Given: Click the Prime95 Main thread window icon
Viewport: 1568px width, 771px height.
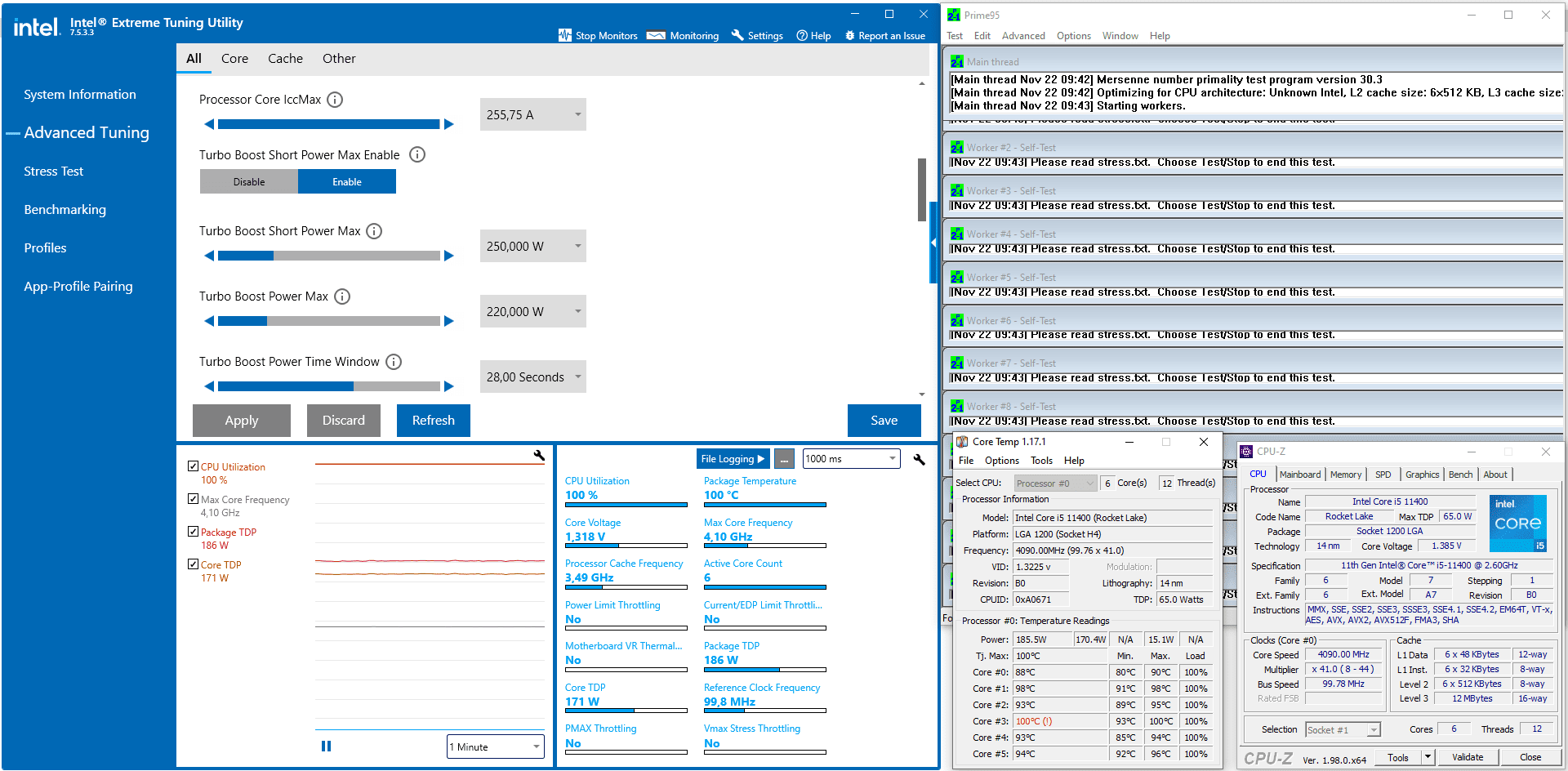Looking at the screenshot, I should tap(956, 61).
